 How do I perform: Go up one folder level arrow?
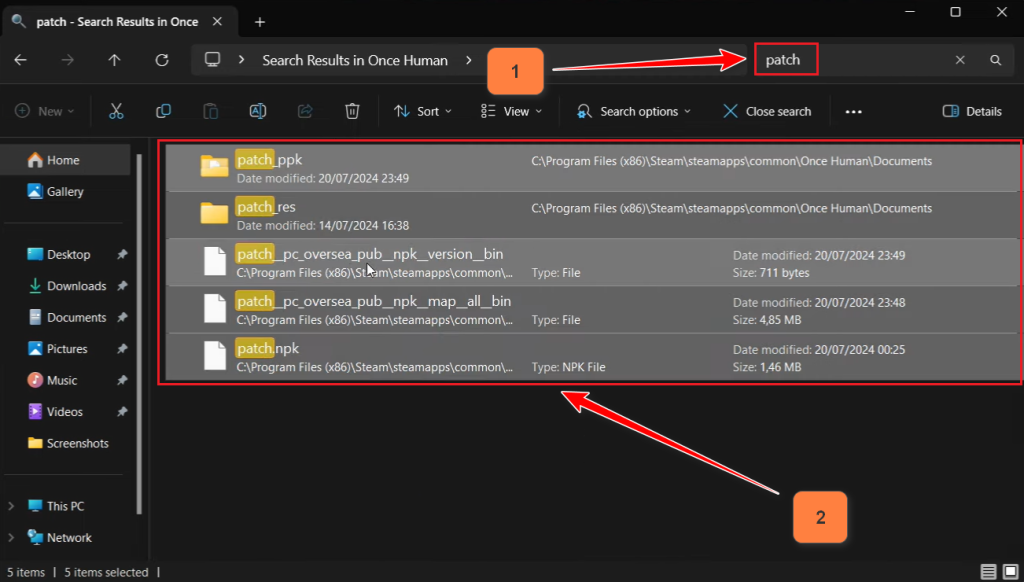114,60
